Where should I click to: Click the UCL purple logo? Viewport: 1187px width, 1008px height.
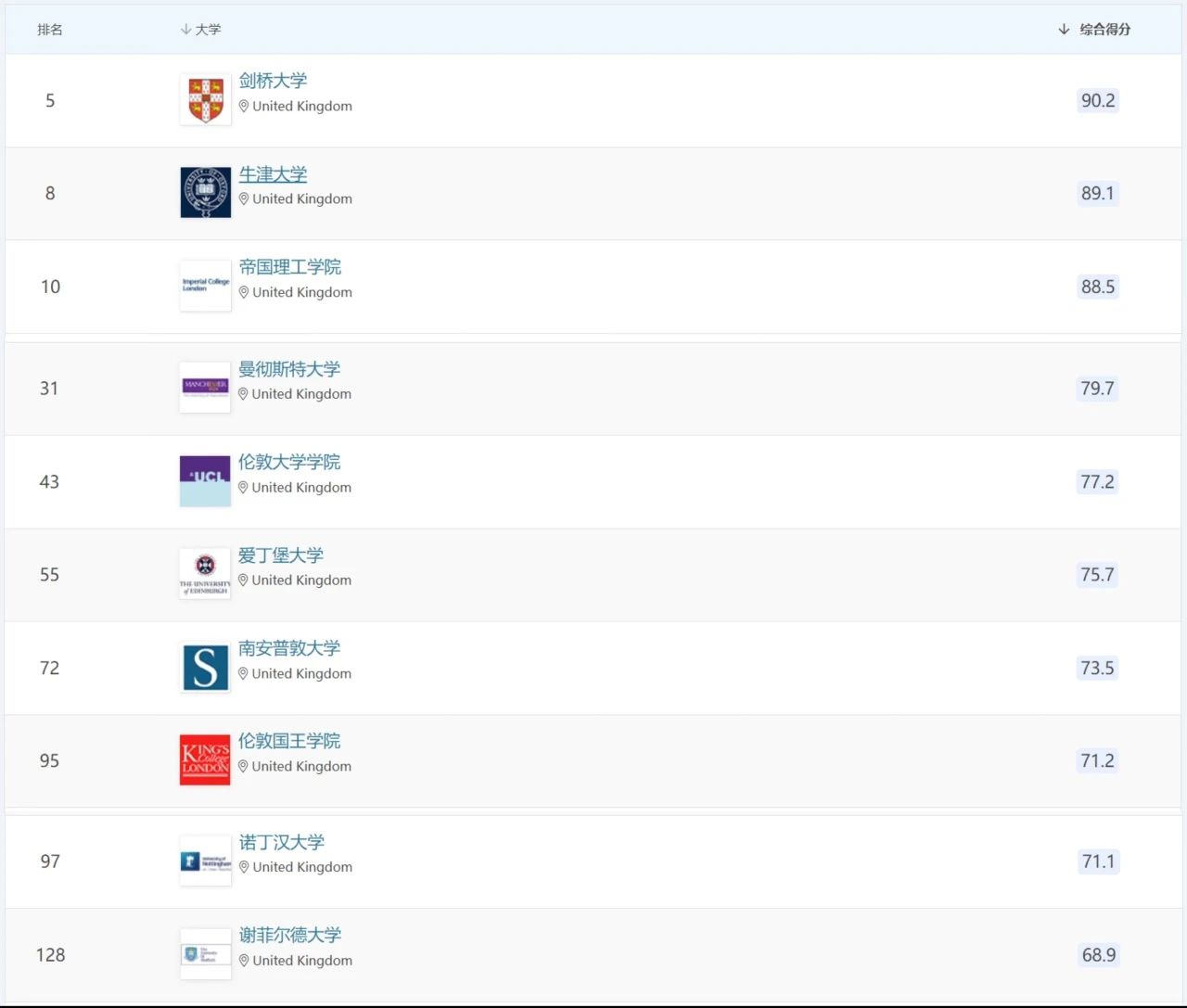(x=205, y=481)
